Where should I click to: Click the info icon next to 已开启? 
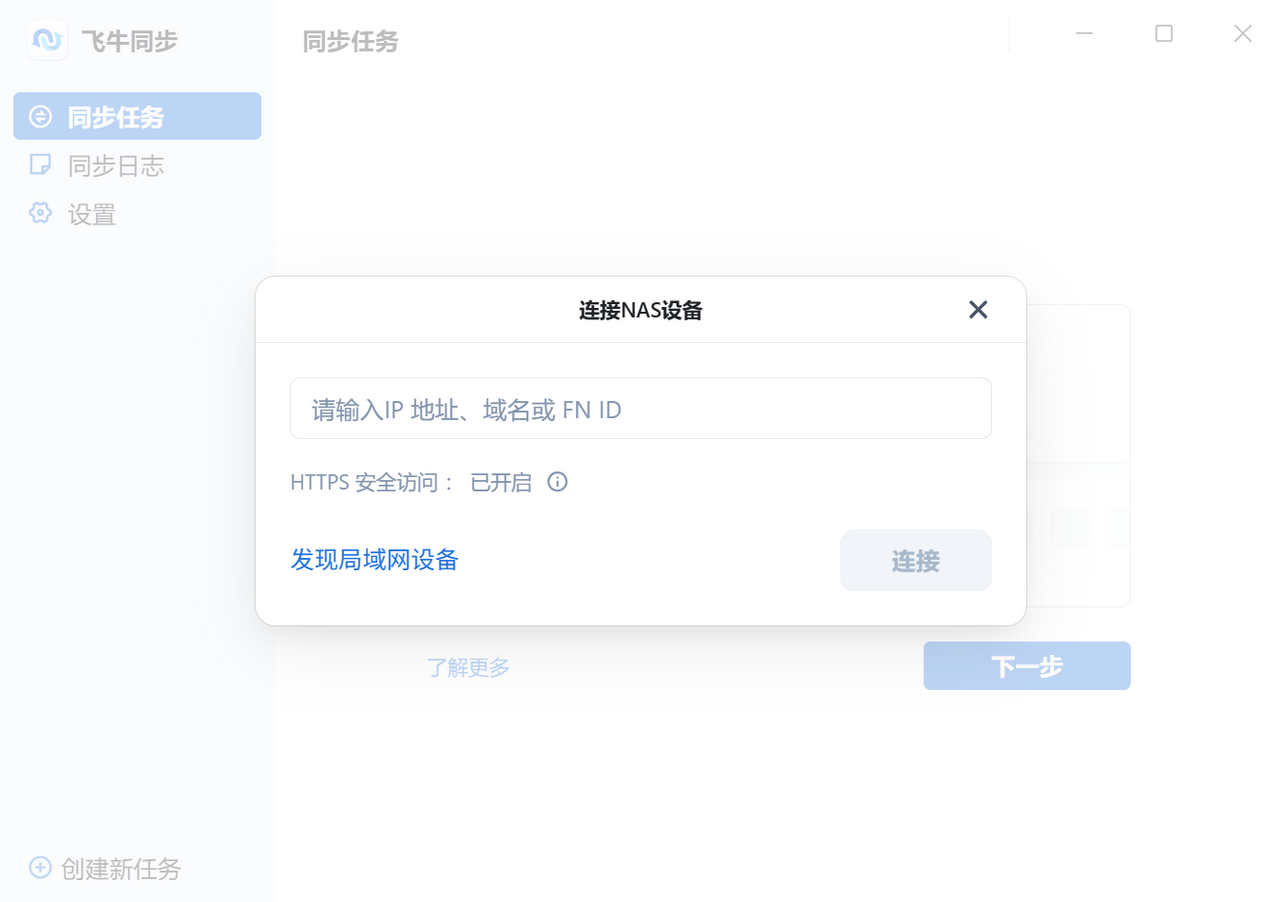[557, 482]
